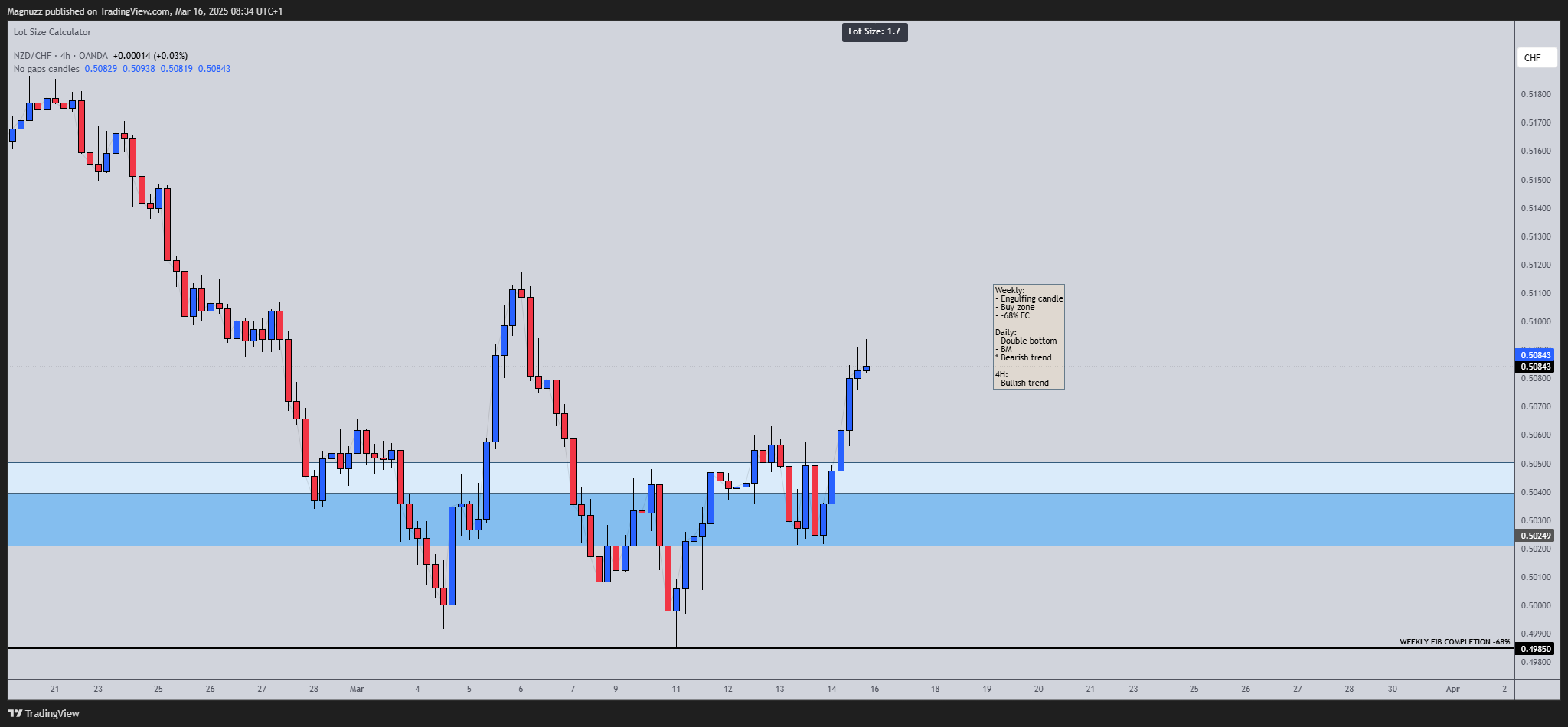Click the grey 0.50249 price tag on the axis

point(1536,536)
